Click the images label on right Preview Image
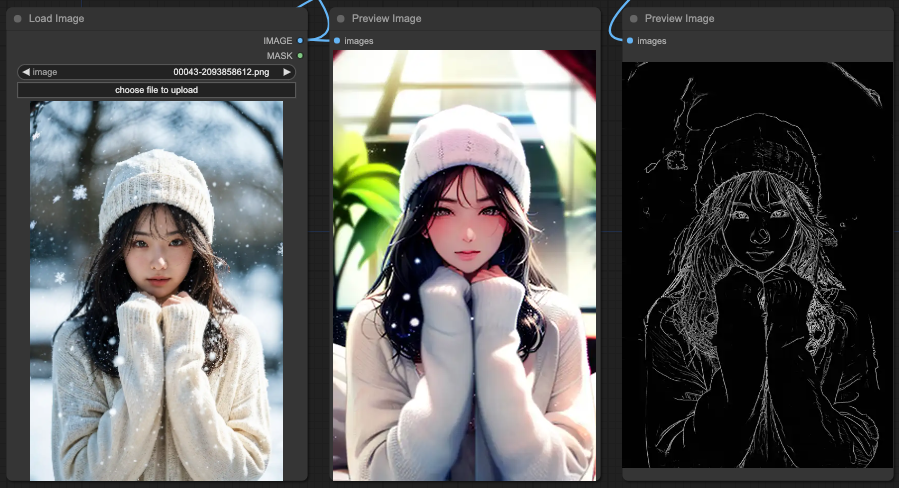899x488 pixels. 651,41
